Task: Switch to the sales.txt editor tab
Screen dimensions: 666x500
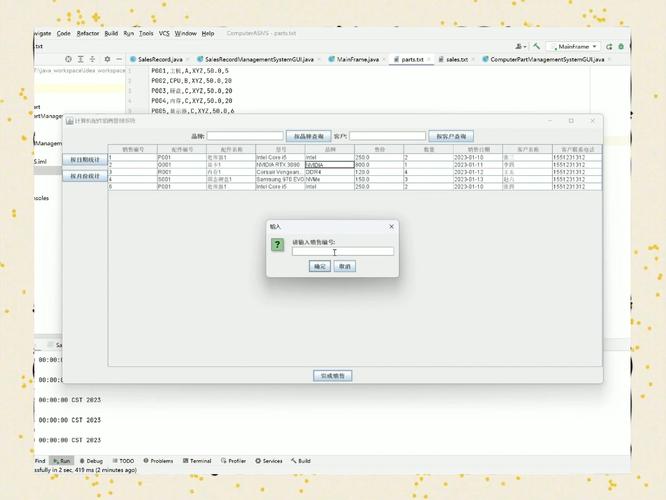Action: coord(456,59)
